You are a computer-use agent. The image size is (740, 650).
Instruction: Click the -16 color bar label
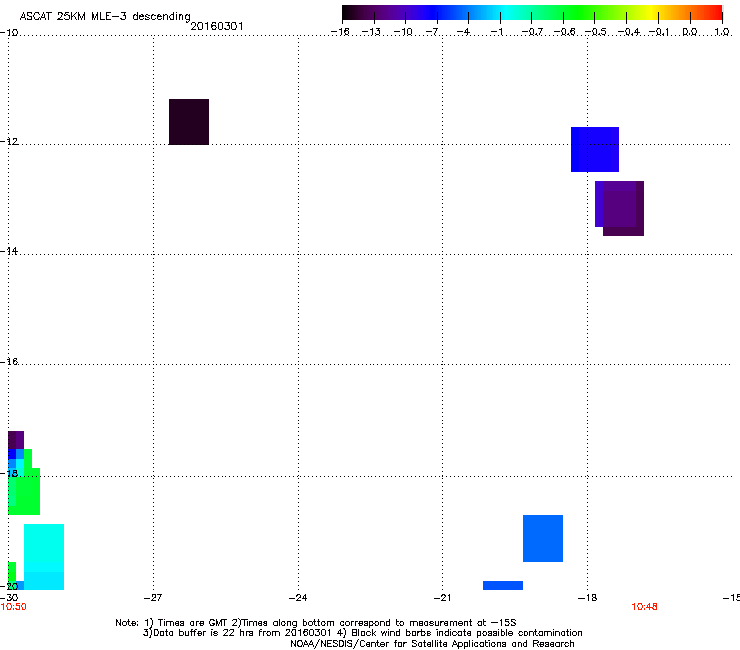[x=340, y=32]
